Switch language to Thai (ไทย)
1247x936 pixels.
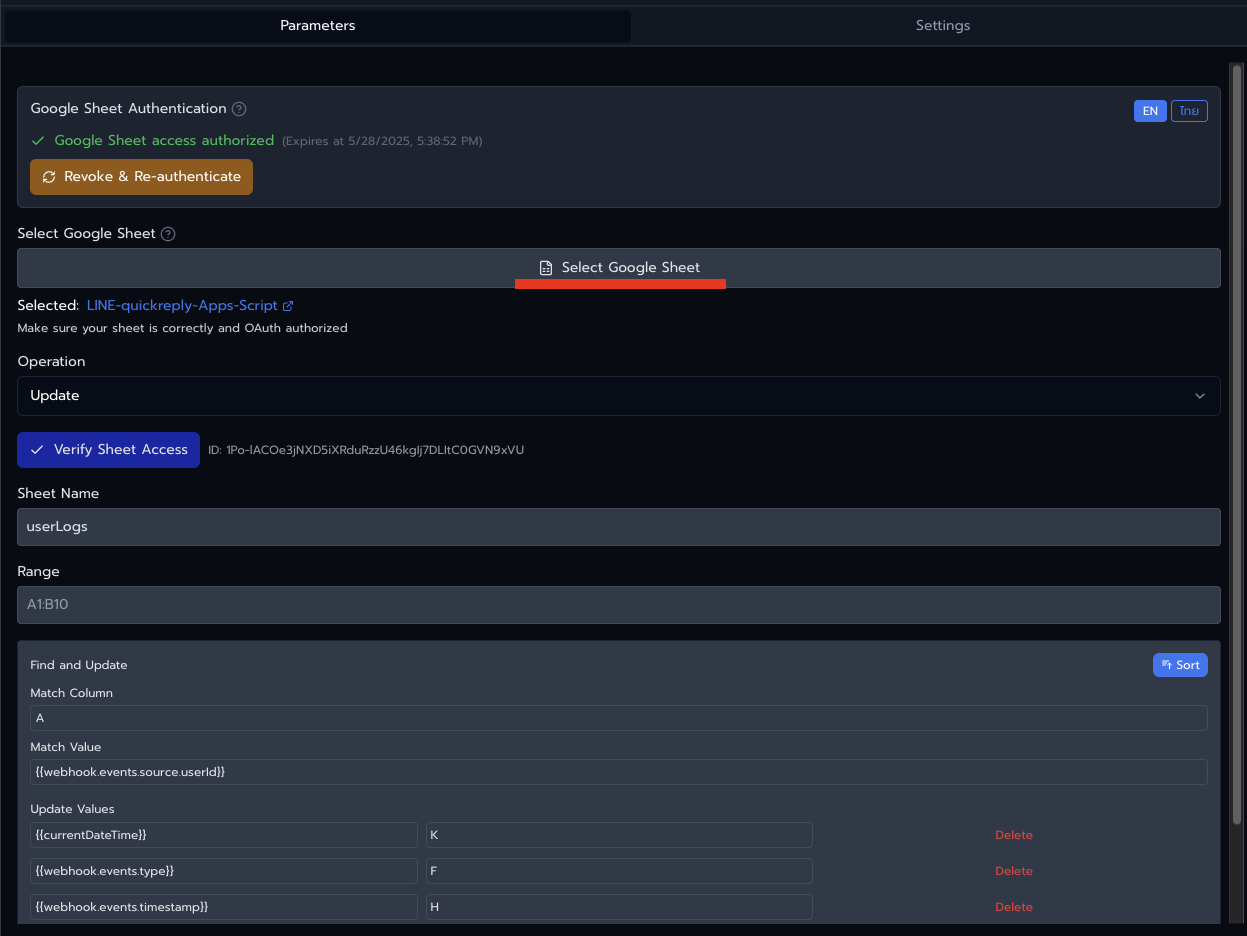(x=1189, y=111)
